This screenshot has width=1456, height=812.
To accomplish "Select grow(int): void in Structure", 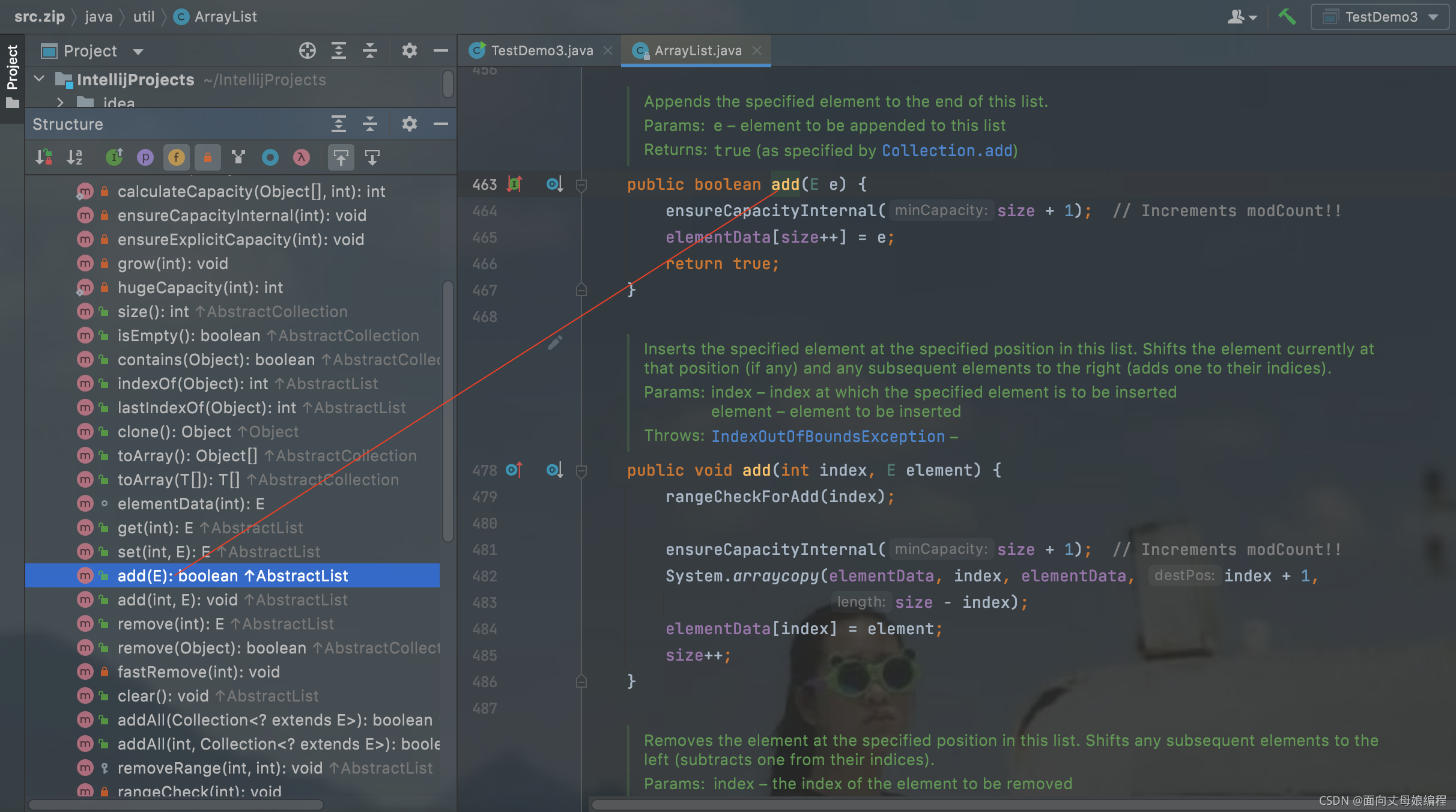I will 232,263.
